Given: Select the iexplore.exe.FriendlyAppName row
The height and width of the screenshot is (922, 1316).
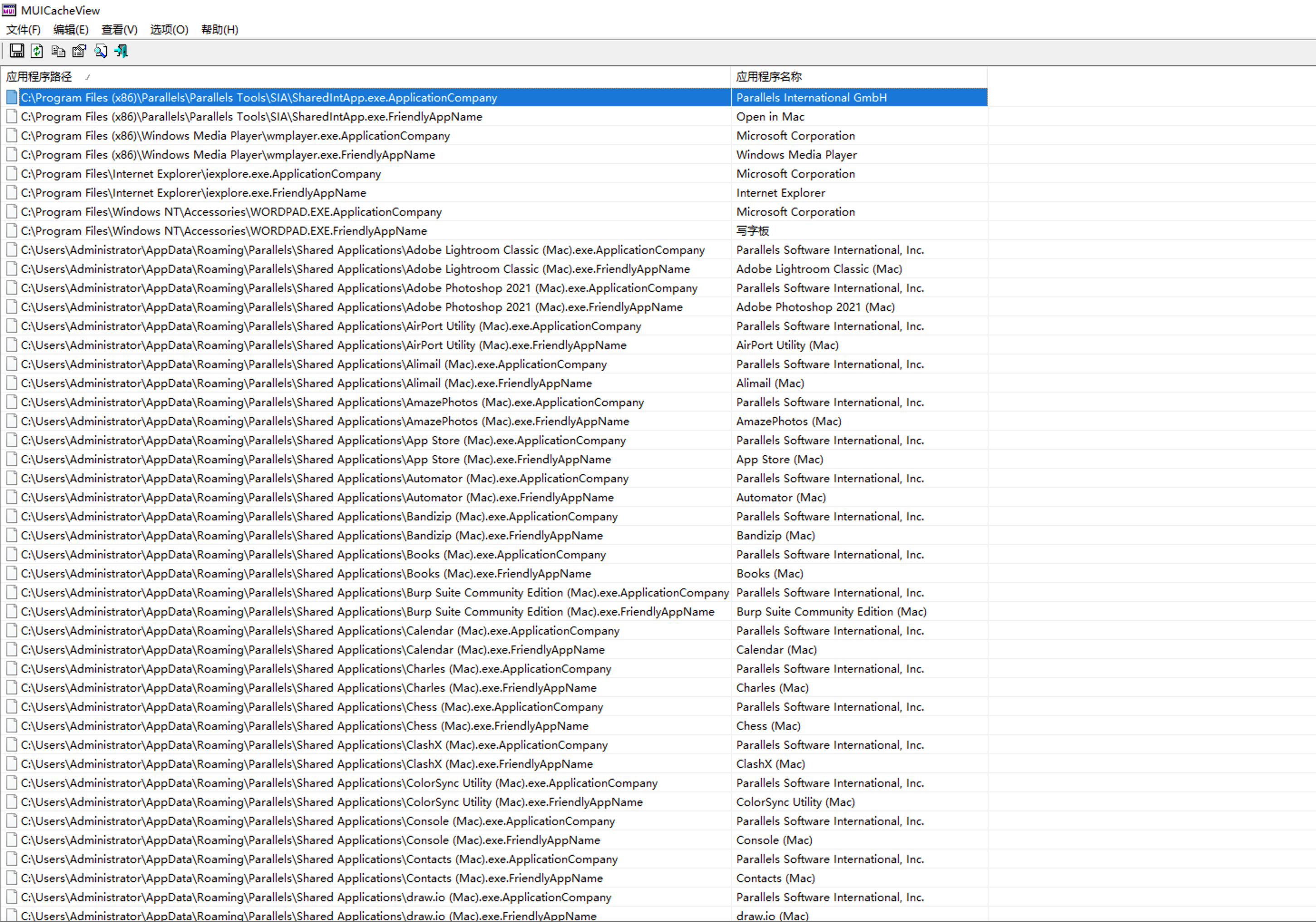Looking at the screenshot, I should pos(193,193).
